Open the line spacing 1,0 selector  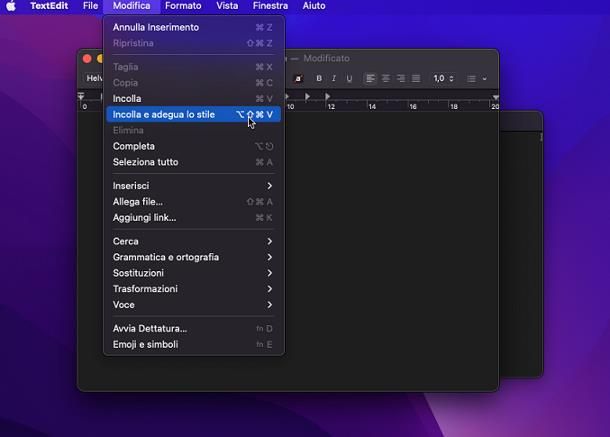(x=443, y=79)
